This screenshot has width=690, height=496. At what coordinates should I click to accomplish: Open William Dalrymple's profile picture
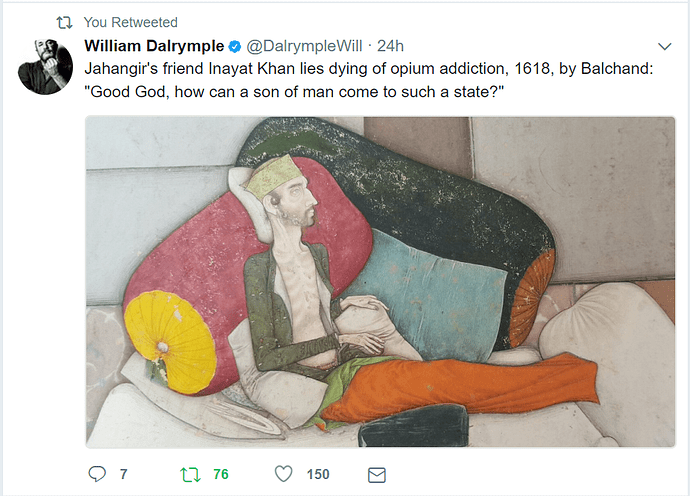point(45,66)
